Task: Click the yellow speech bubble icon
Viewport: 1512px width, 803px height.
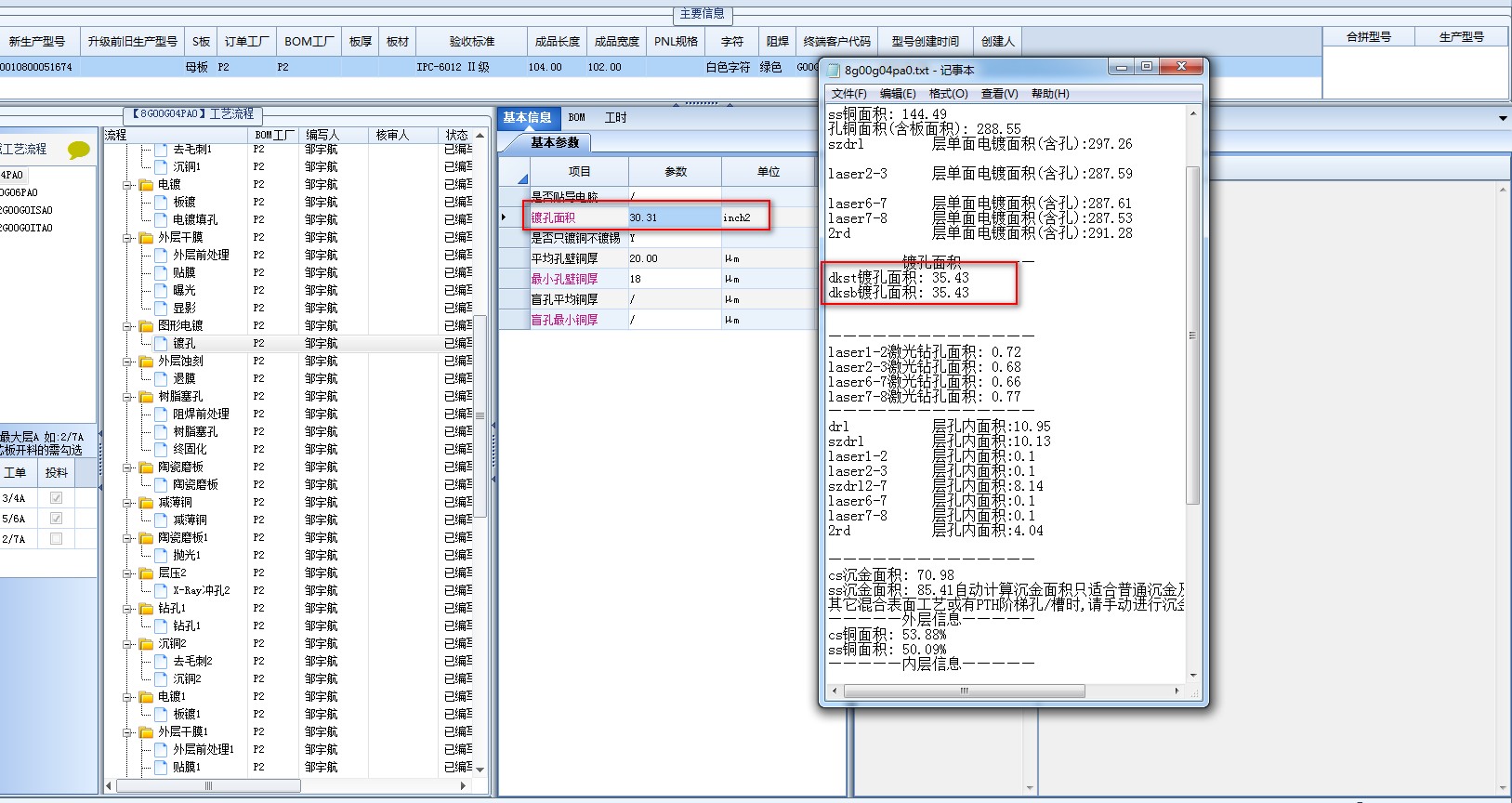Action: [x=79, y=150]
